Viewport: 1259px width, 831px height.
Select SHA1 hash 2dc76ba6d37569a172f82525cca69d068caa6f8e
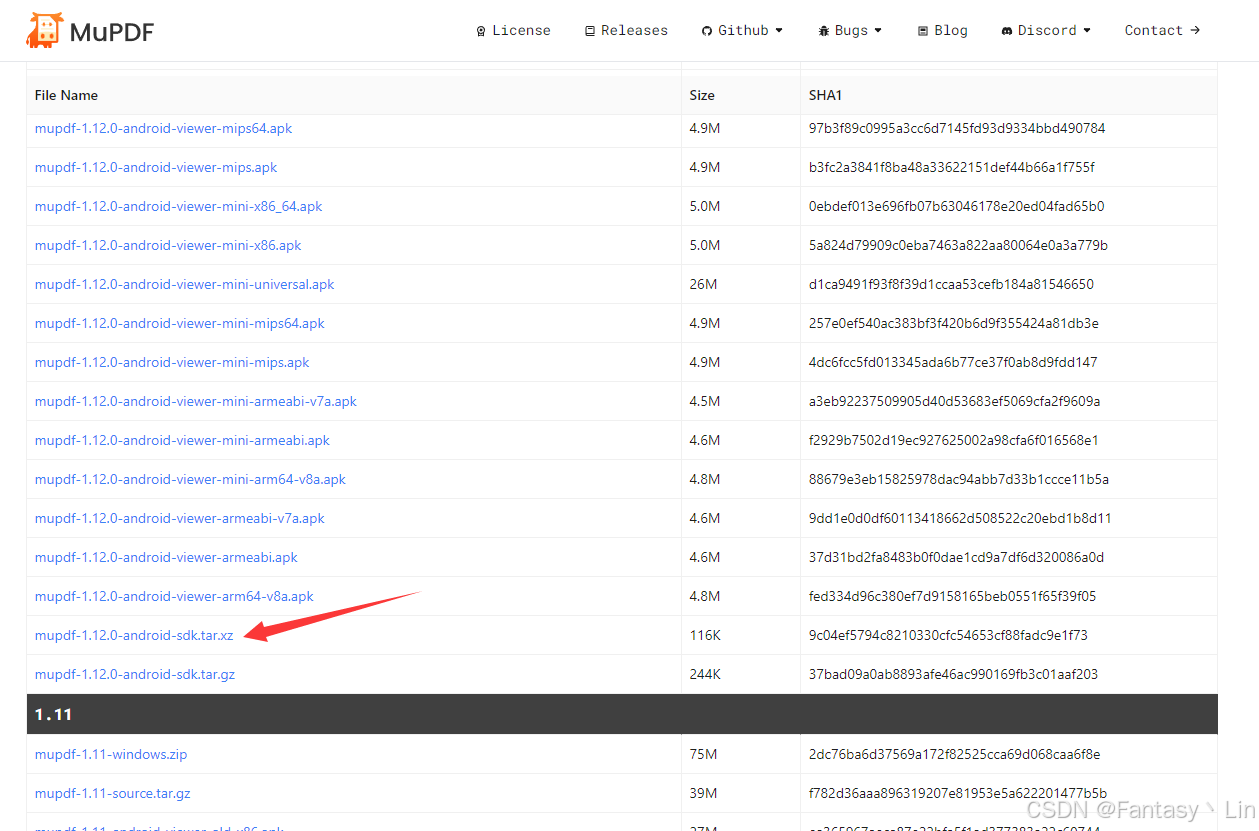click(952, 754)
